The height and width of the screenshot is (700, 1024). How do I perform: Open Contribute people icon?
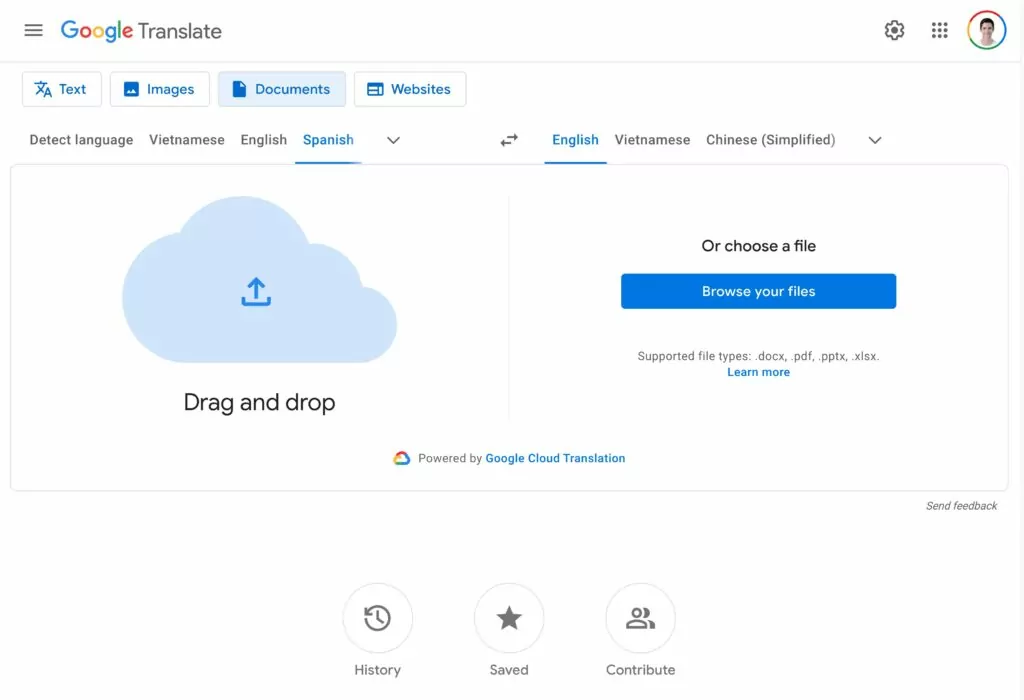pyautogui.click(x=640, y=618)
